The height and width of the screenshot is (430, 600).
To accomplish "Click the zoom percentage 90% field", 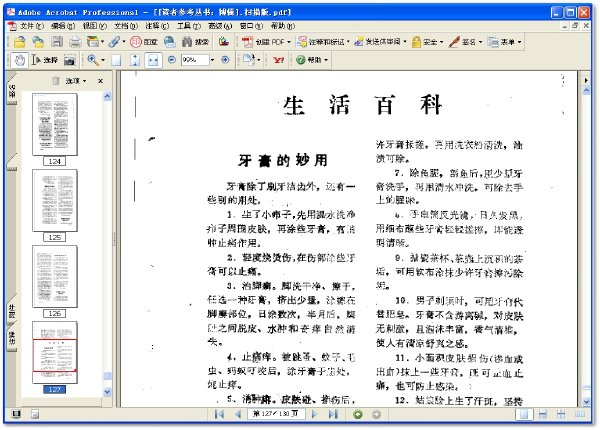I will pyautogui.click(x=195, y=60).
